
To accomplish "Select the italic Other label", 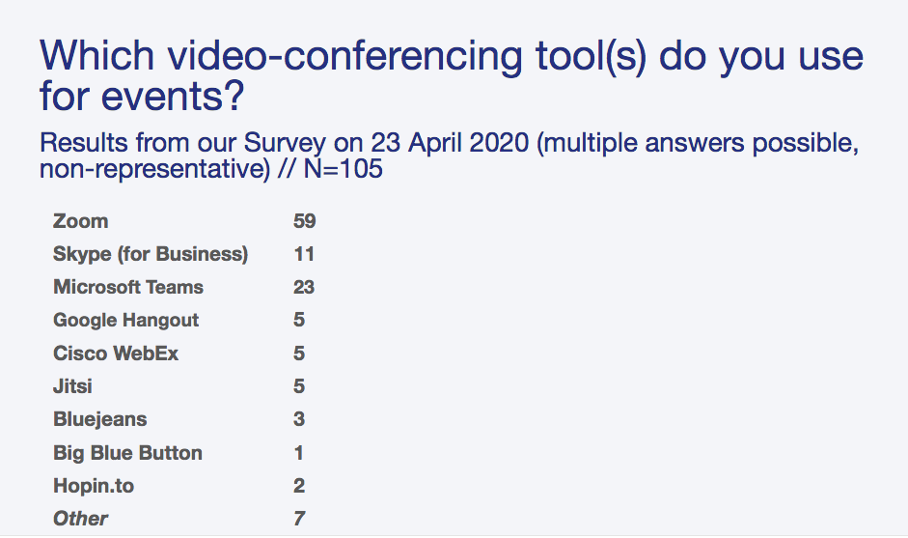I will coord(80,518).
